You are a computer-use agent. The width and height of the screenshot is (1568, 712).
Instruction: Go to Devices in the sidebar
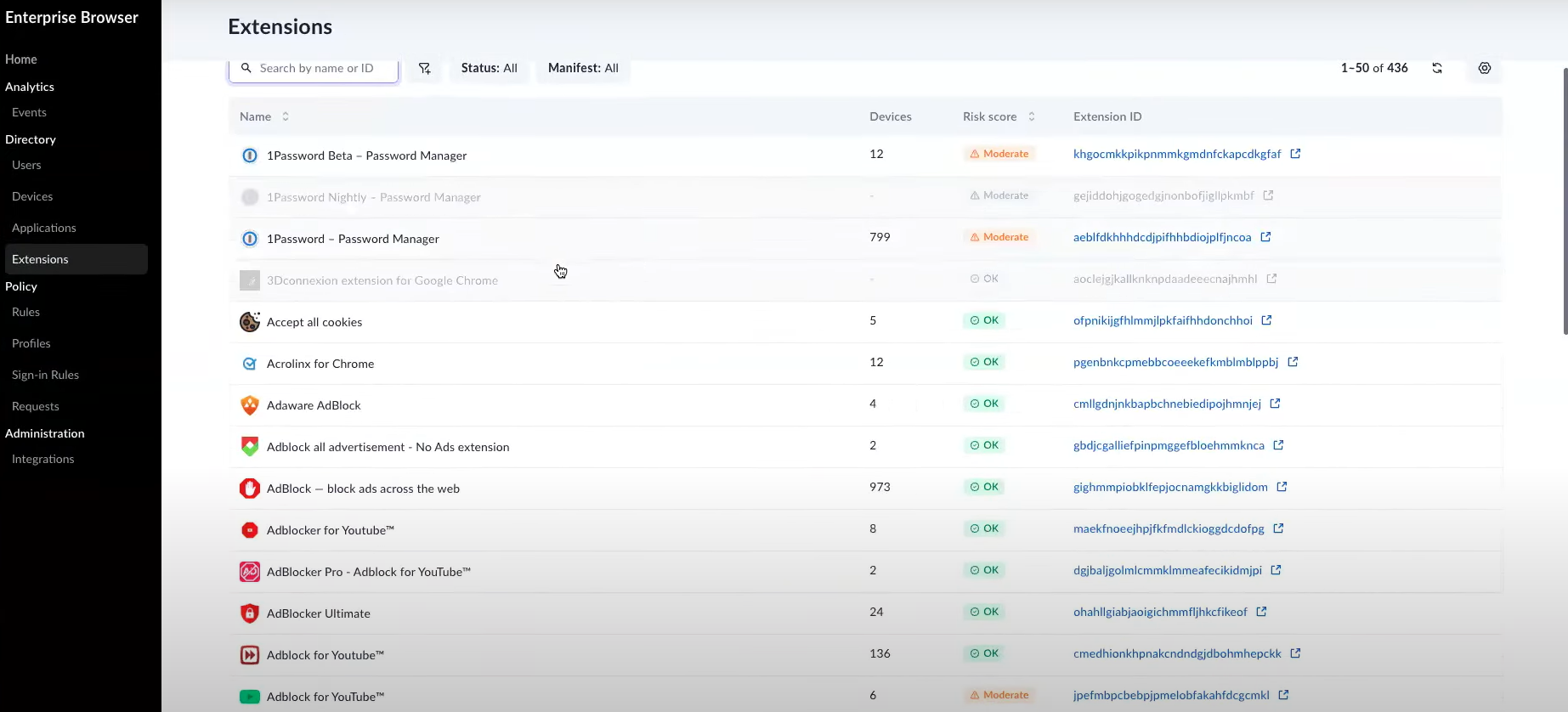(x=32, y=196)
